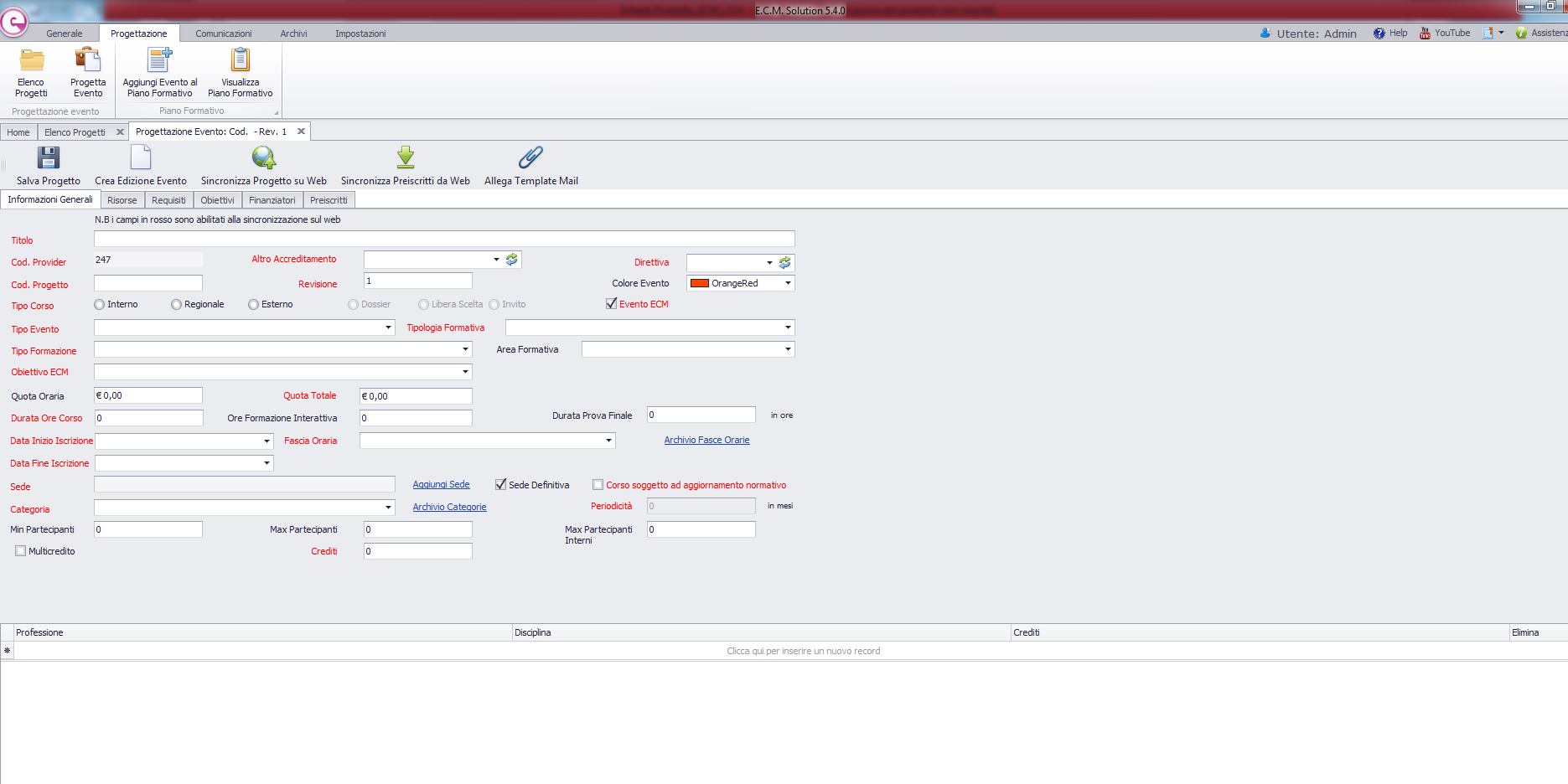Click Sincronizza Preiscritti da Web download icon

tap(406, 157)
